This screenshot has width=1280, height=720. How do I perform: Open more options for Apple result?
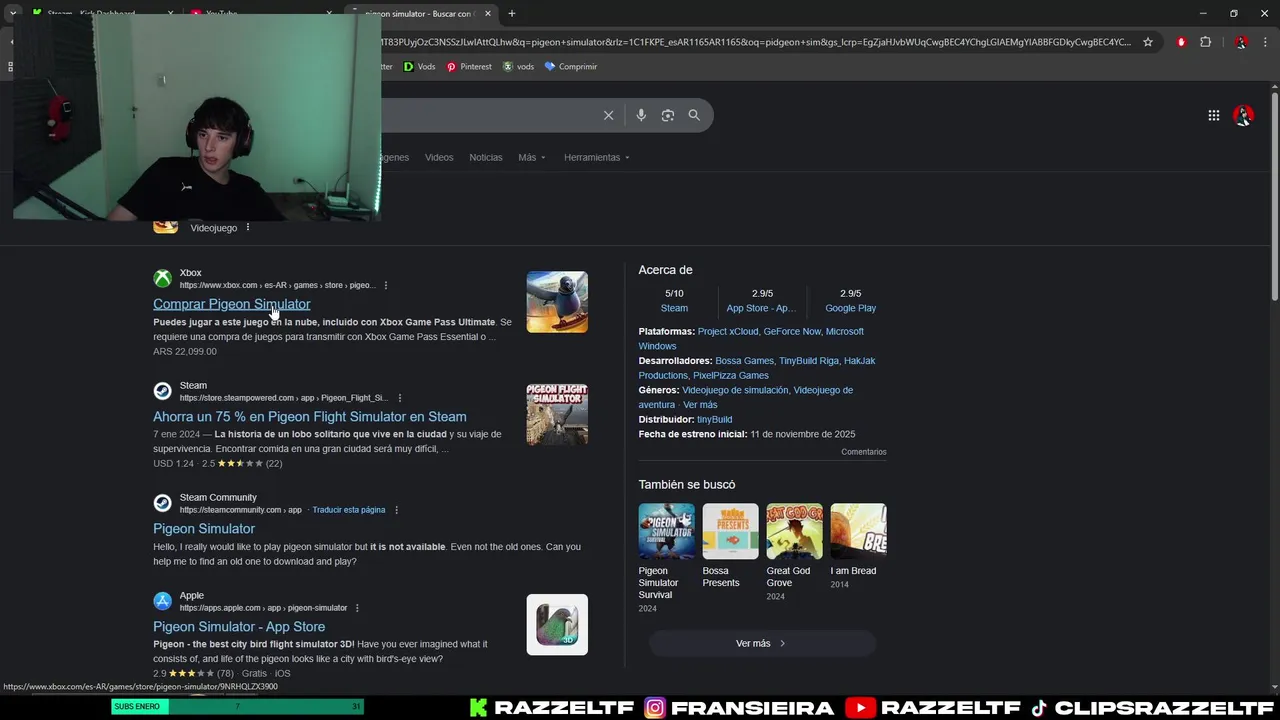tap(357, 608)
